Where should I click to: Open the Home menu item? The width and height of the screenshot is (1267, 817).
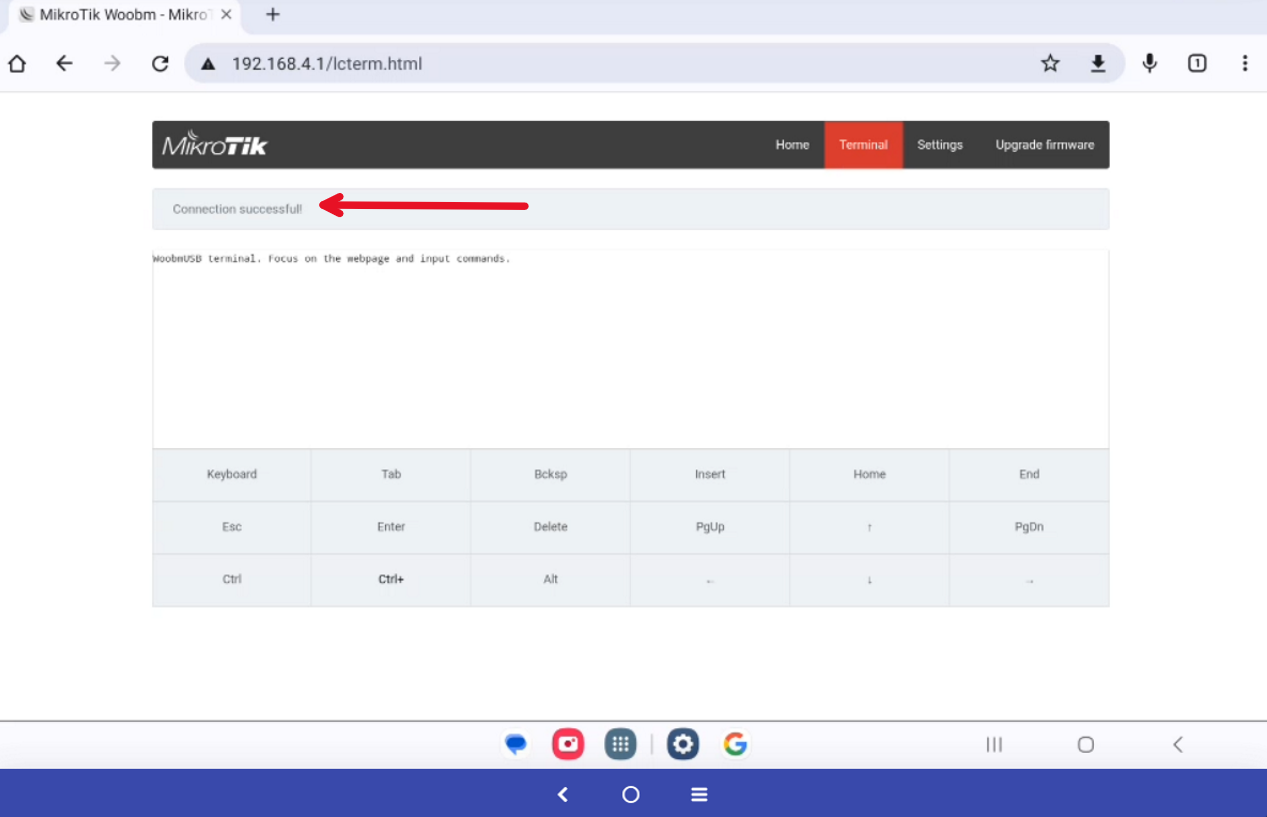pos(792,145)
